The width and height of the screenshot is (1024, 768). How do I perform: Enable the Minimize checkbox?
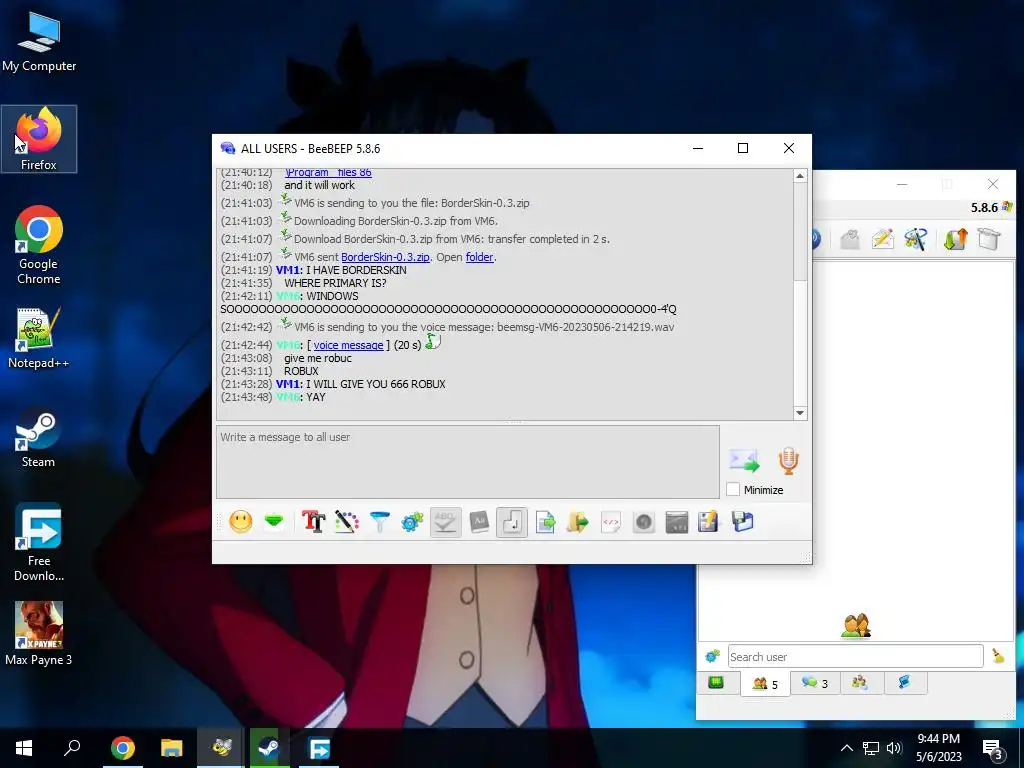(x=733, y=489)
